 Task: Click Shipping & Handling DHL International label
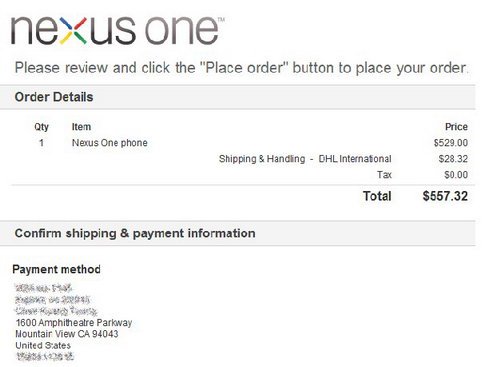pos(305,159)
